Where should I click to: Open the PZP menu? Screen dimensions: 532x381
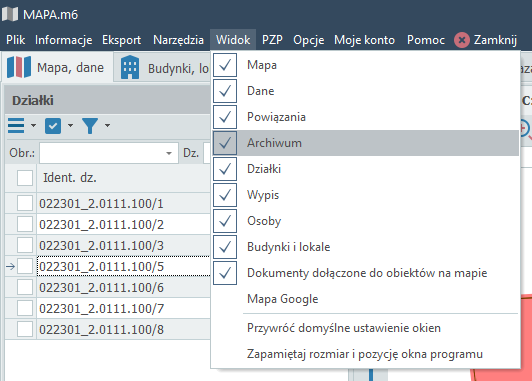point(272,40)
